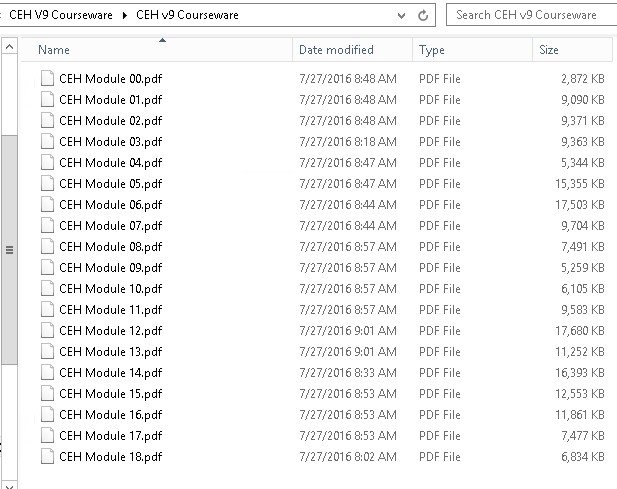
Task: Select file name CEH Module 18.pdf
Action: (111, 457)
